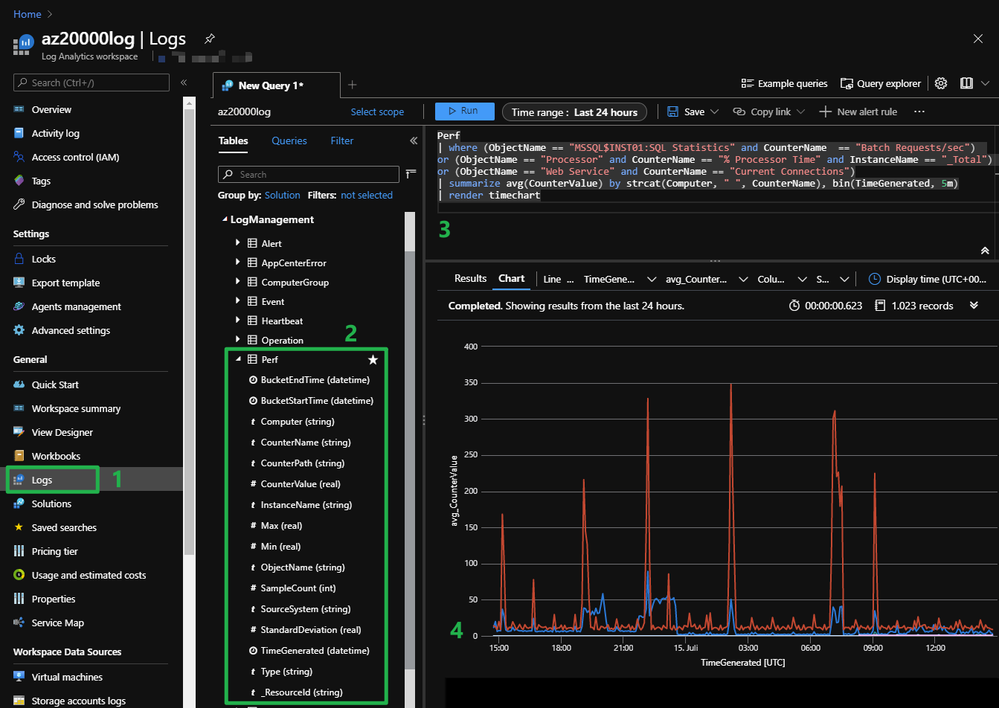Screen dimensions: 999x708
Task: Collapse the tables side pane
Action: pos(413,141)
